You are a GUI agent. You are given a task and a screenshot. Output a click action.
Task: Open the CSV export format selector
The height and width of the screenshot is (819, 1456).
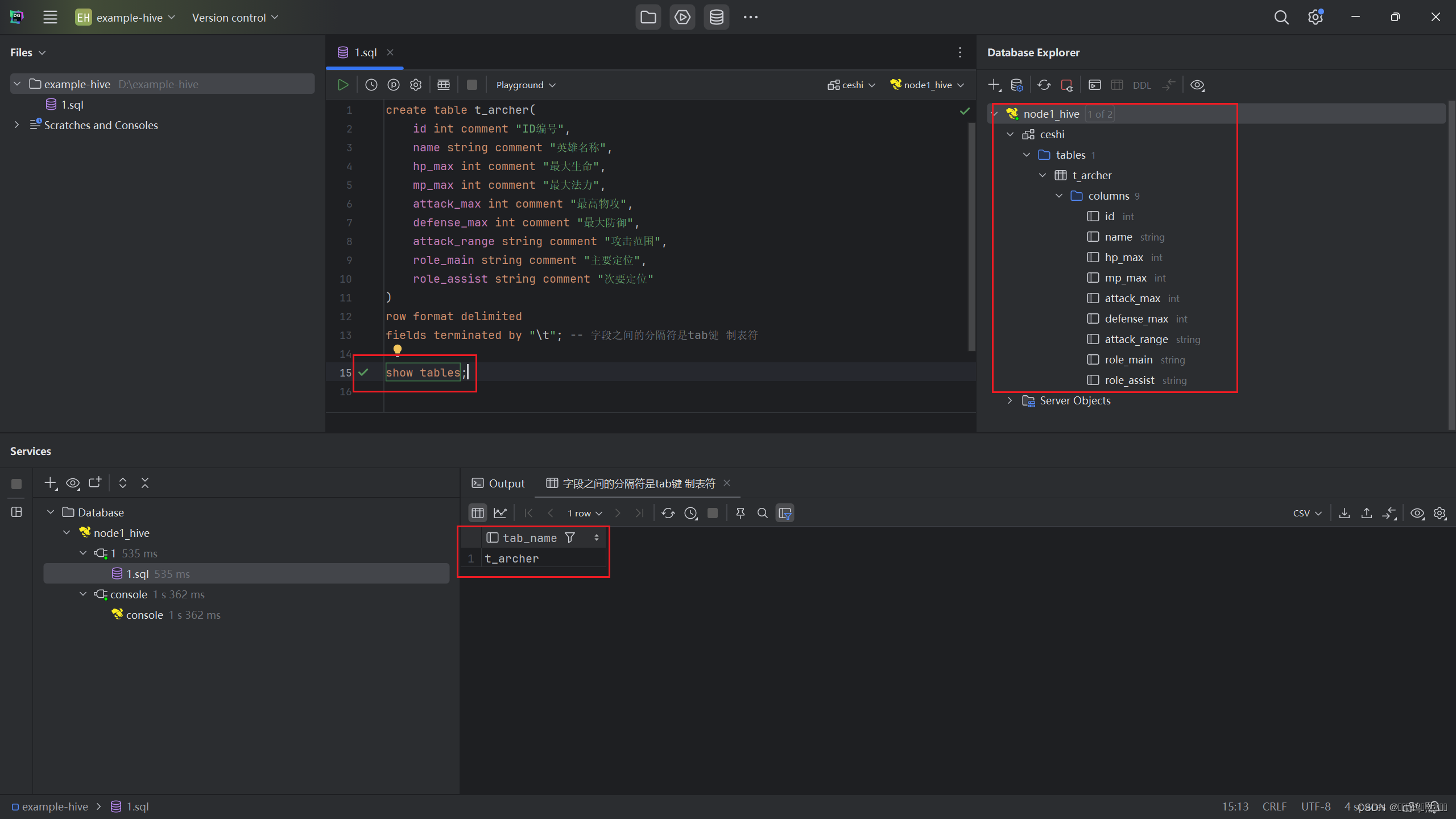click(1306, 513)
